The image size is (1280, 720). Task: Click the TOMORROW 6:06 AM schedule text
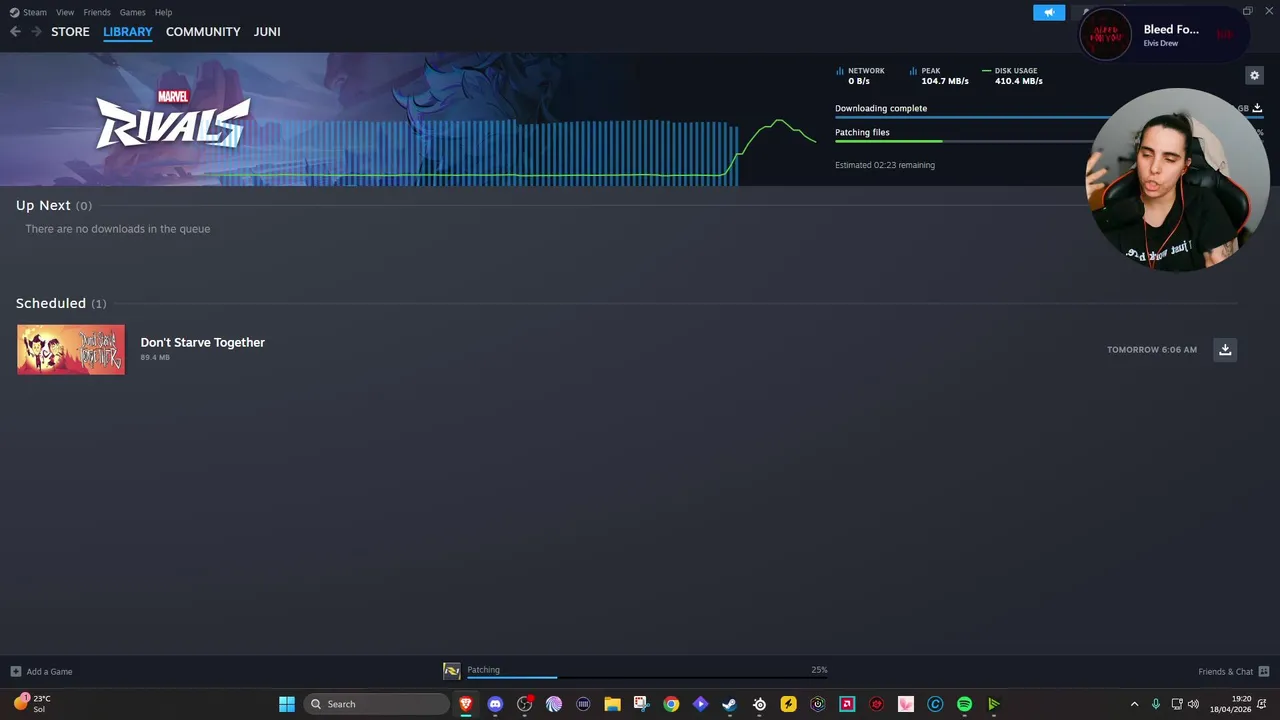1152,349
